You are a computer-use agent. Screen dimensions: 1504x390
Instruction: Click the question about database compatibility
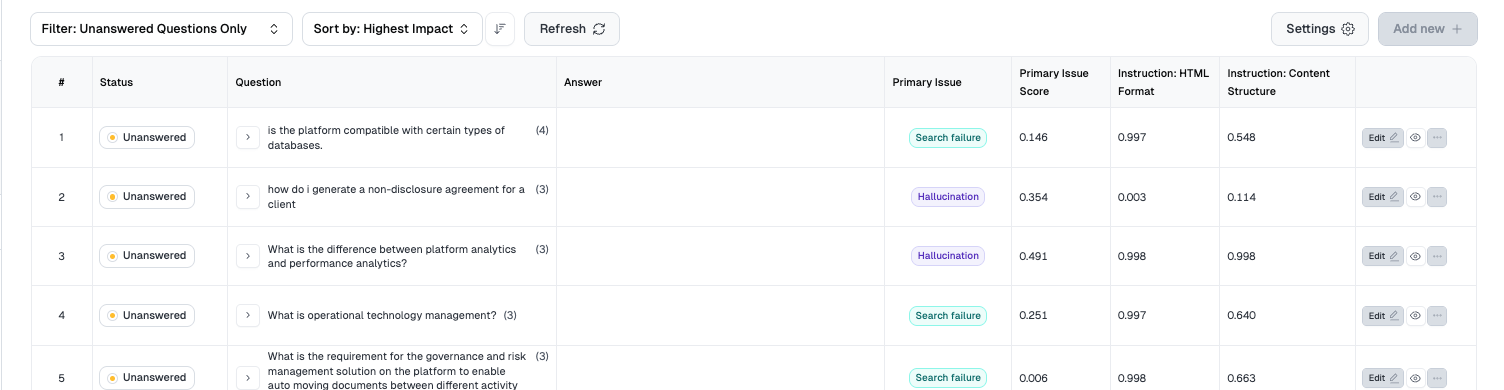[x=386, y=138]
